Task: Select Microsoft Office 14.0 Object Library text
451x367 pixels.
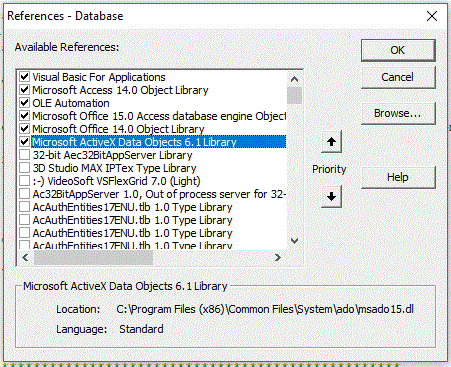Action: click(118, 129)
